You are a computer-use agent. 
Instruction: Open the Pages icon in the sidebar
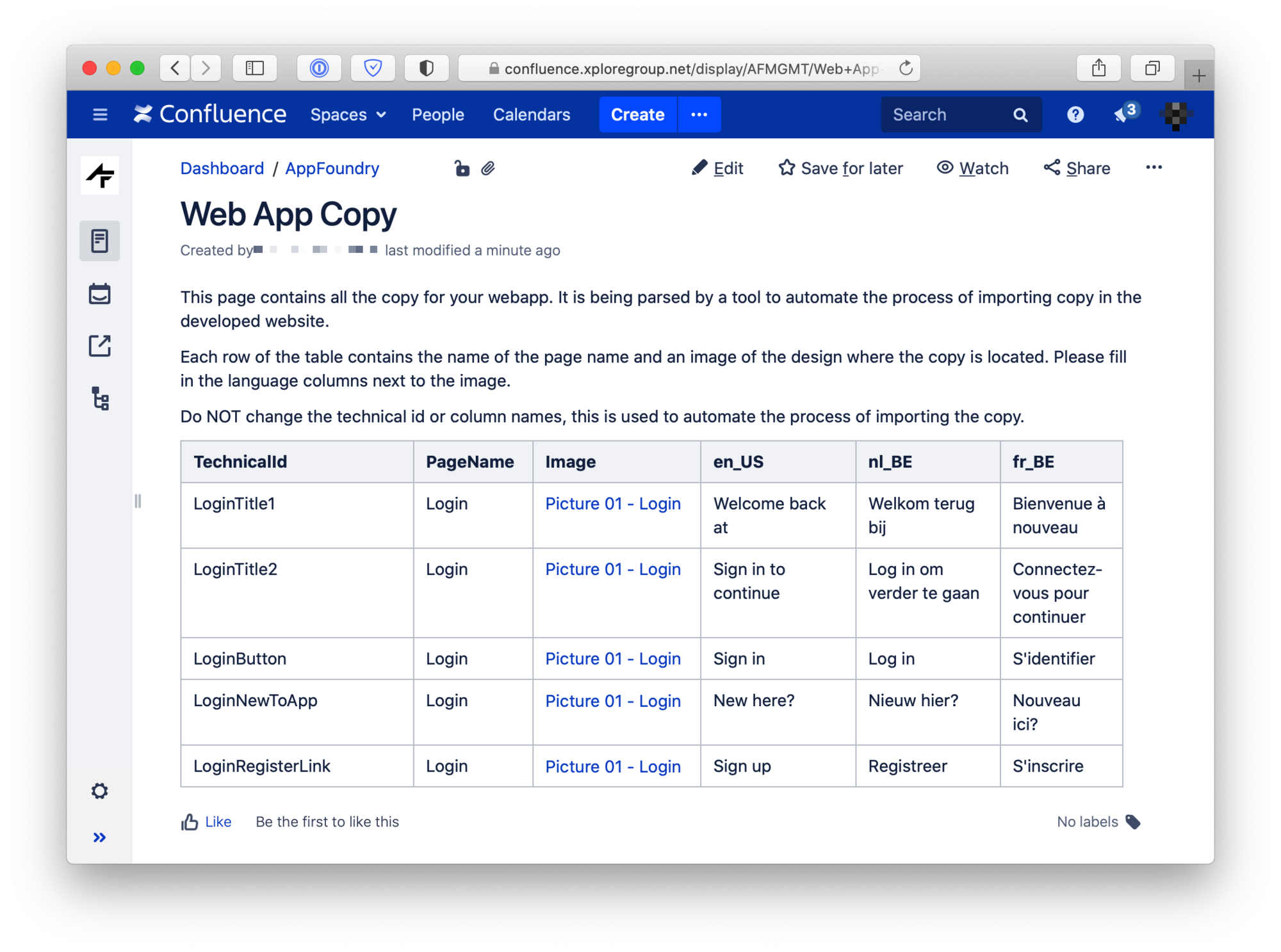point(99,241)
